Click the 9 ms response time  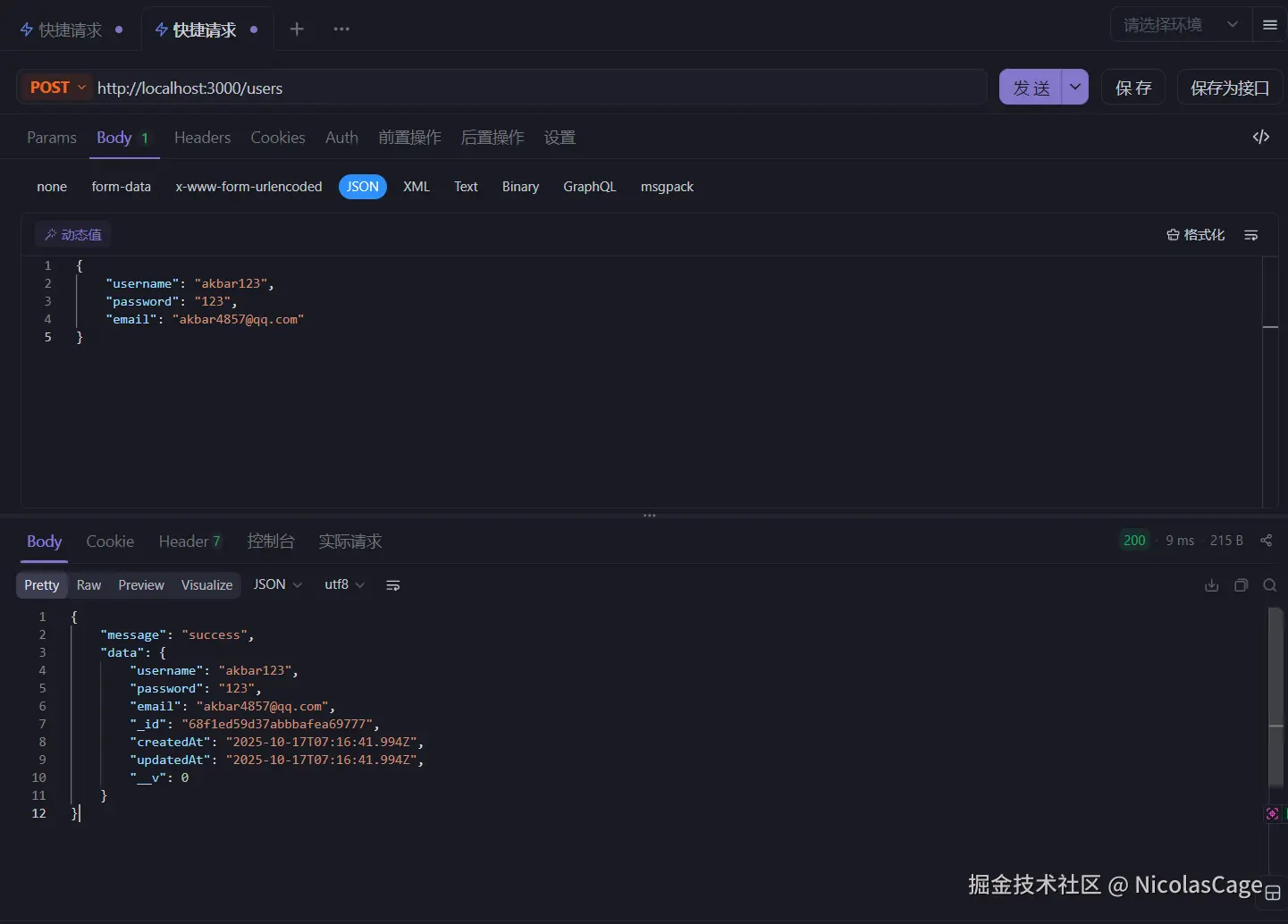pos(1180,541)
